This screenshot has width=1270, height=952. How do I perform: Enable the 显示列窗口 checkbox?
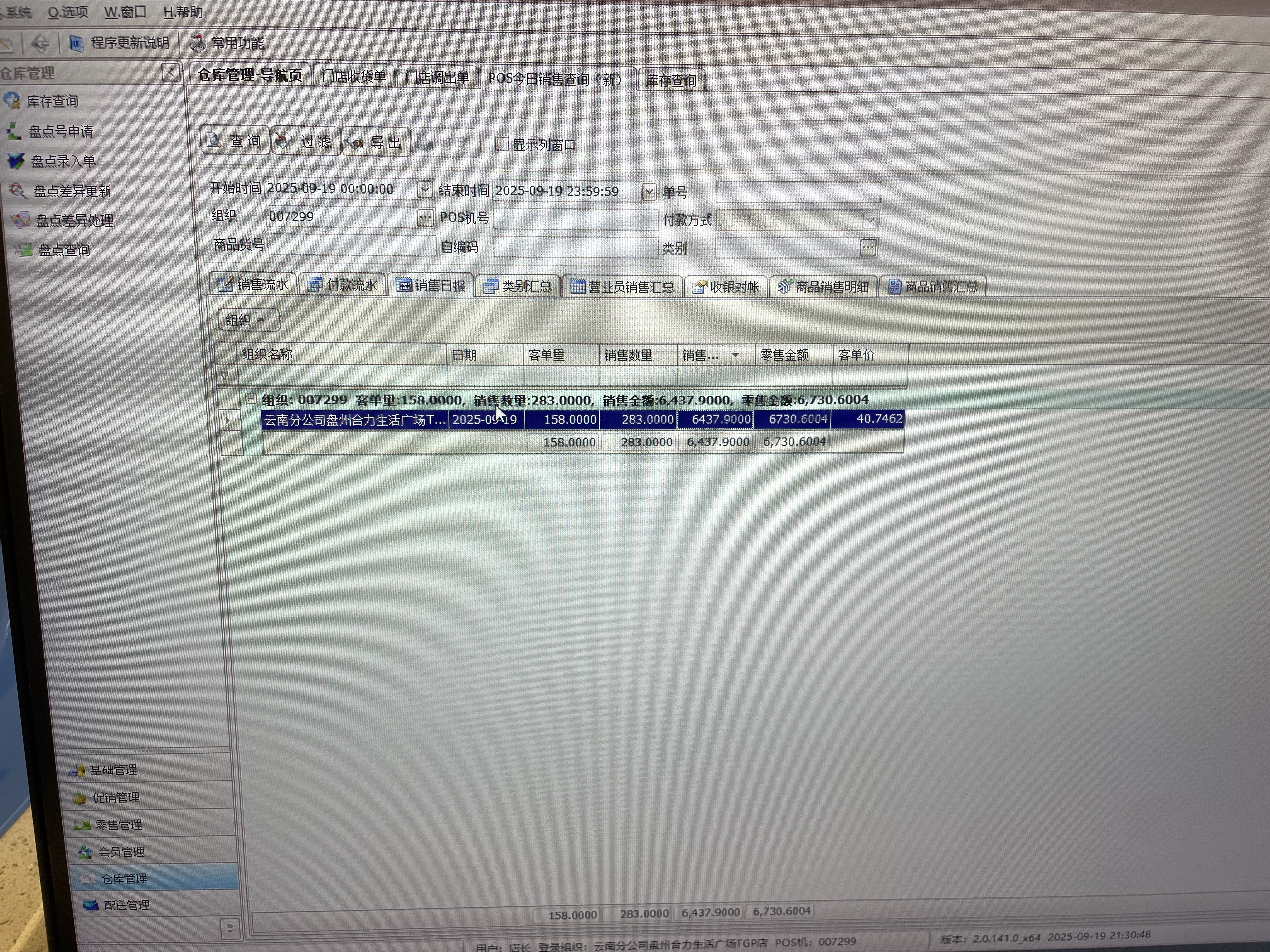502,144
